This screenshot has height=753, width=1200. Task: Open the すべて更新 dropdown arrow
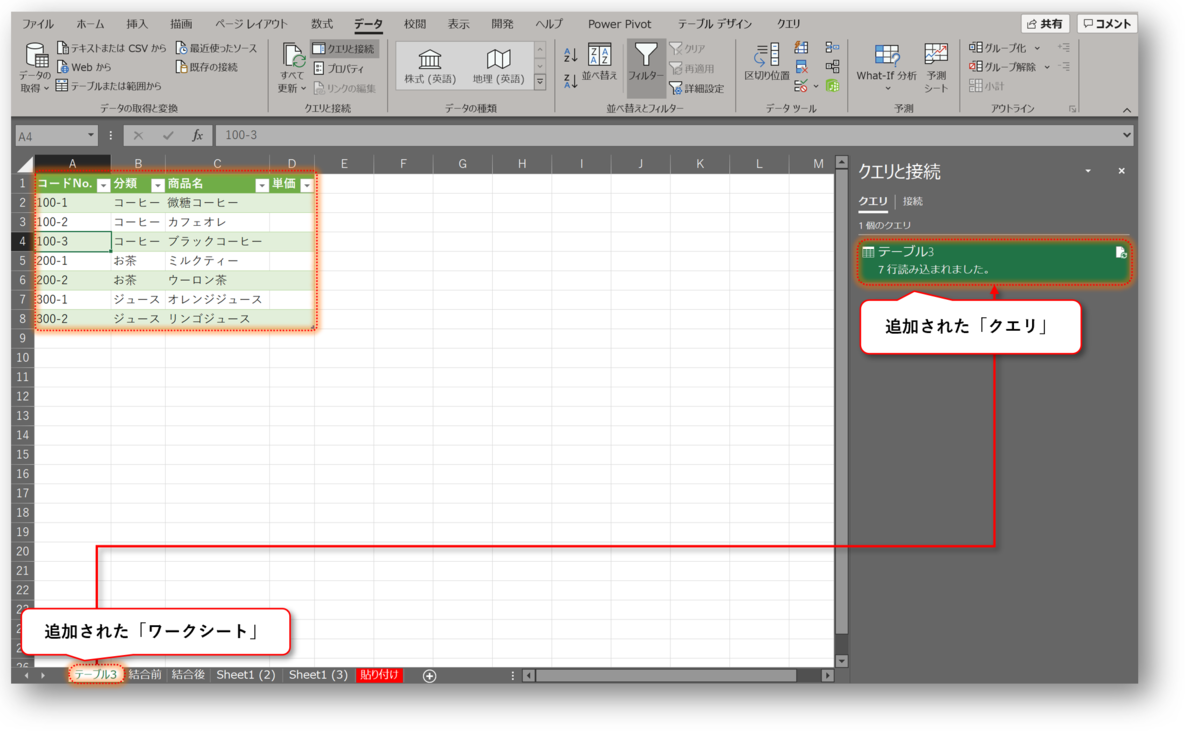click(x=303, y=88)
